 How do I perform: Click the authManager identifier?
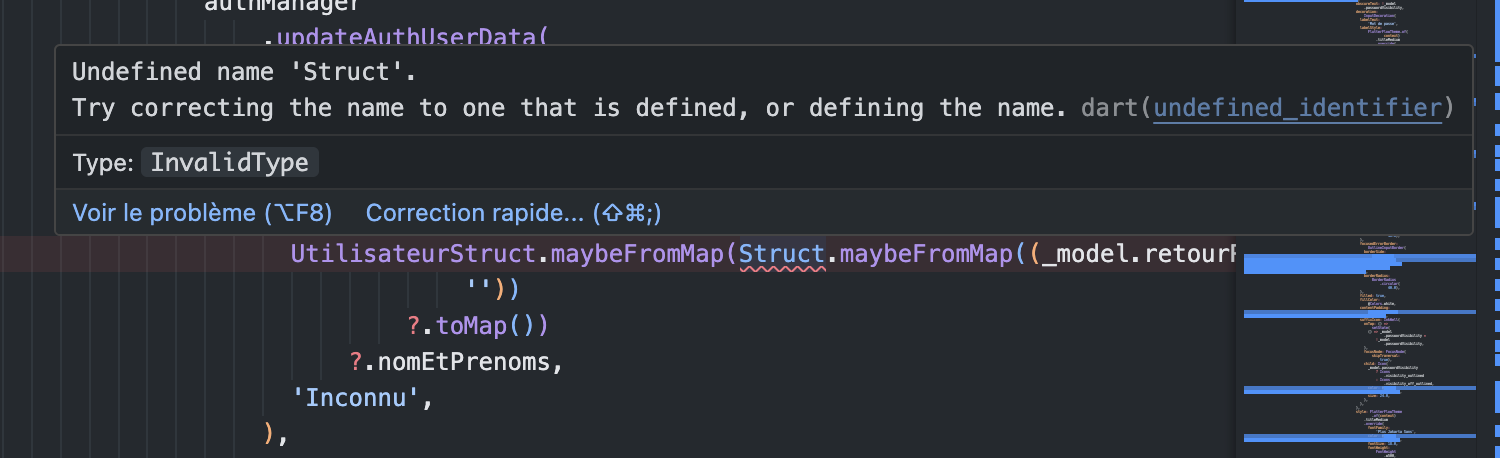click(282, 6)
